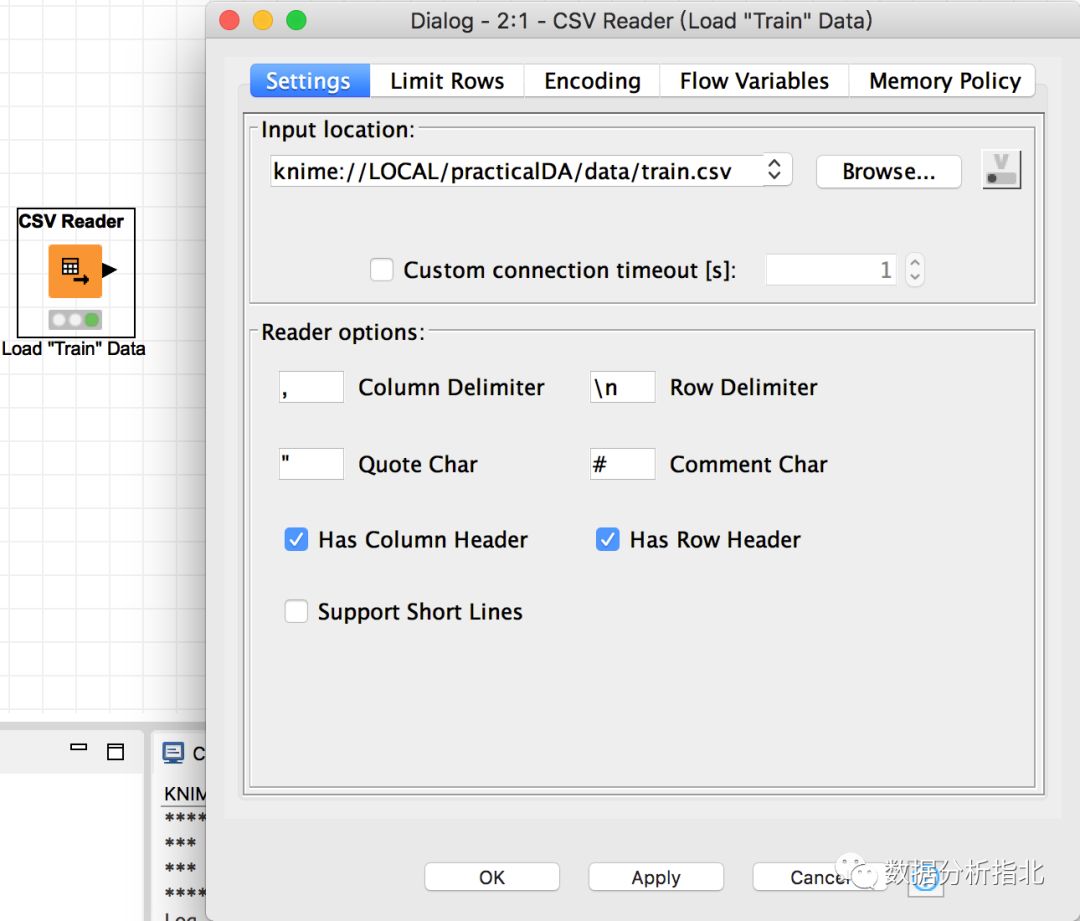Click the connection timeout stepper arrows
The image size is (1080, 921).
915,269
